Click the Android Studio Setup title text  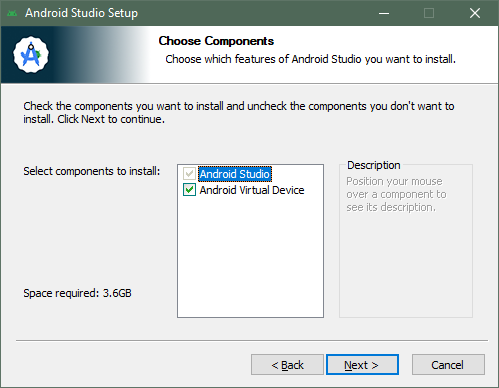(81, 13)
